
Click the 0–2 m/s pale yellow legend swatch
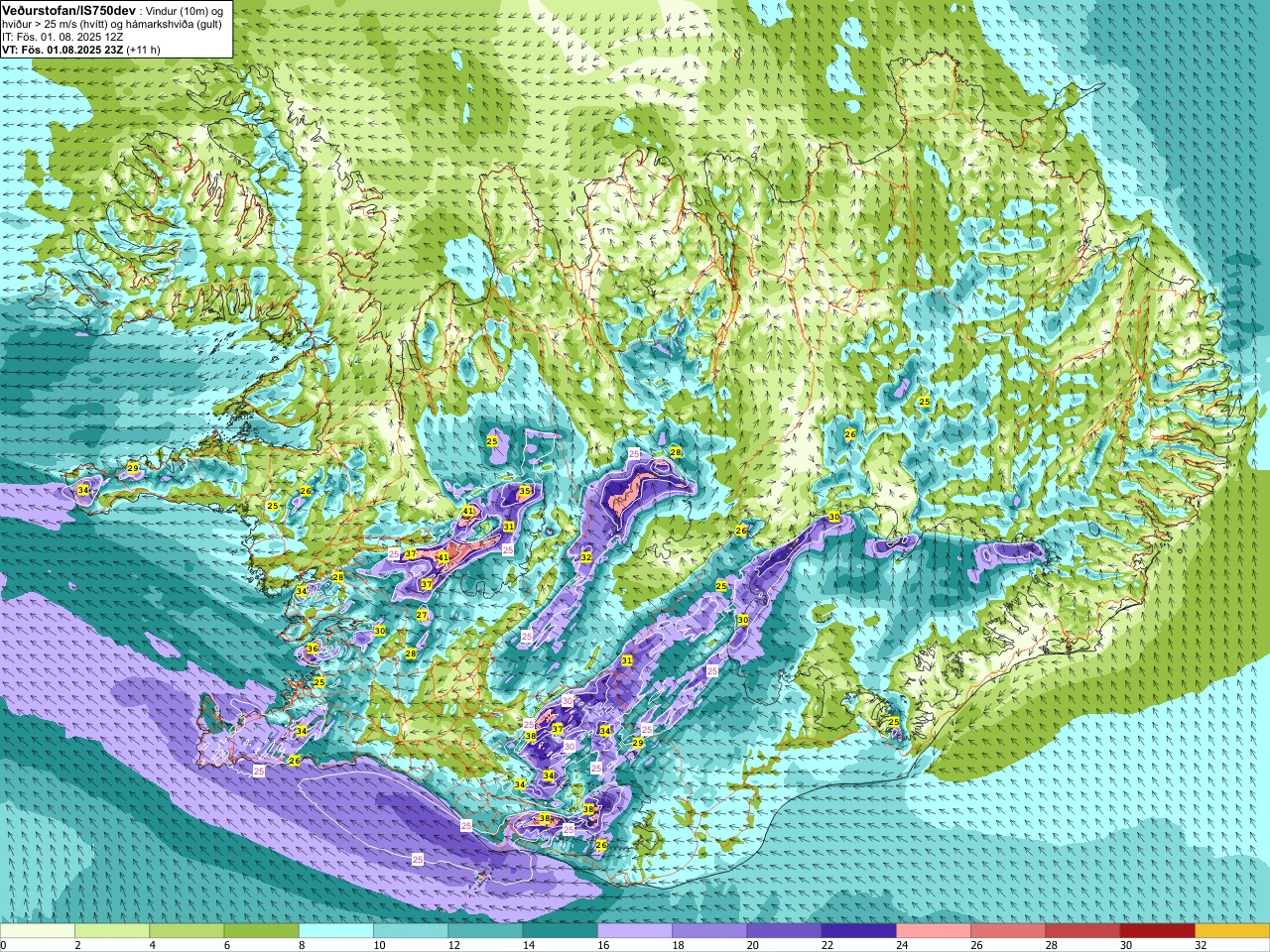click(x=38, y=931)
